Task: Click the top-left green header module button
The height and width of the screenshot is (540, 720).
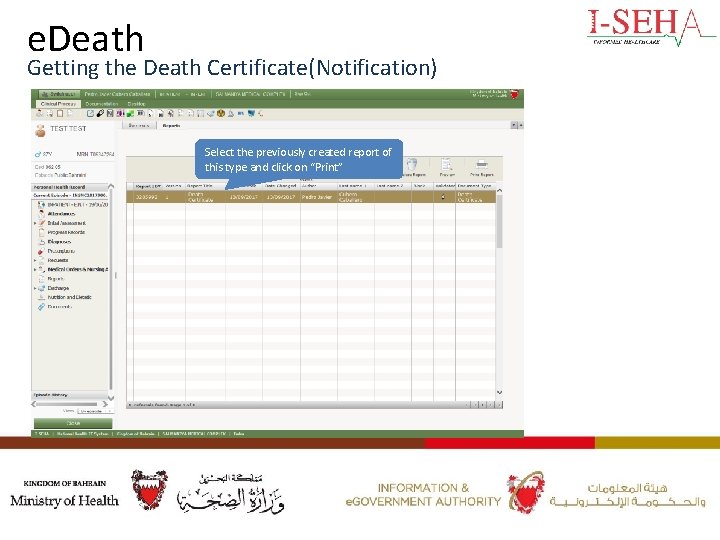Action: pos(59,94)
